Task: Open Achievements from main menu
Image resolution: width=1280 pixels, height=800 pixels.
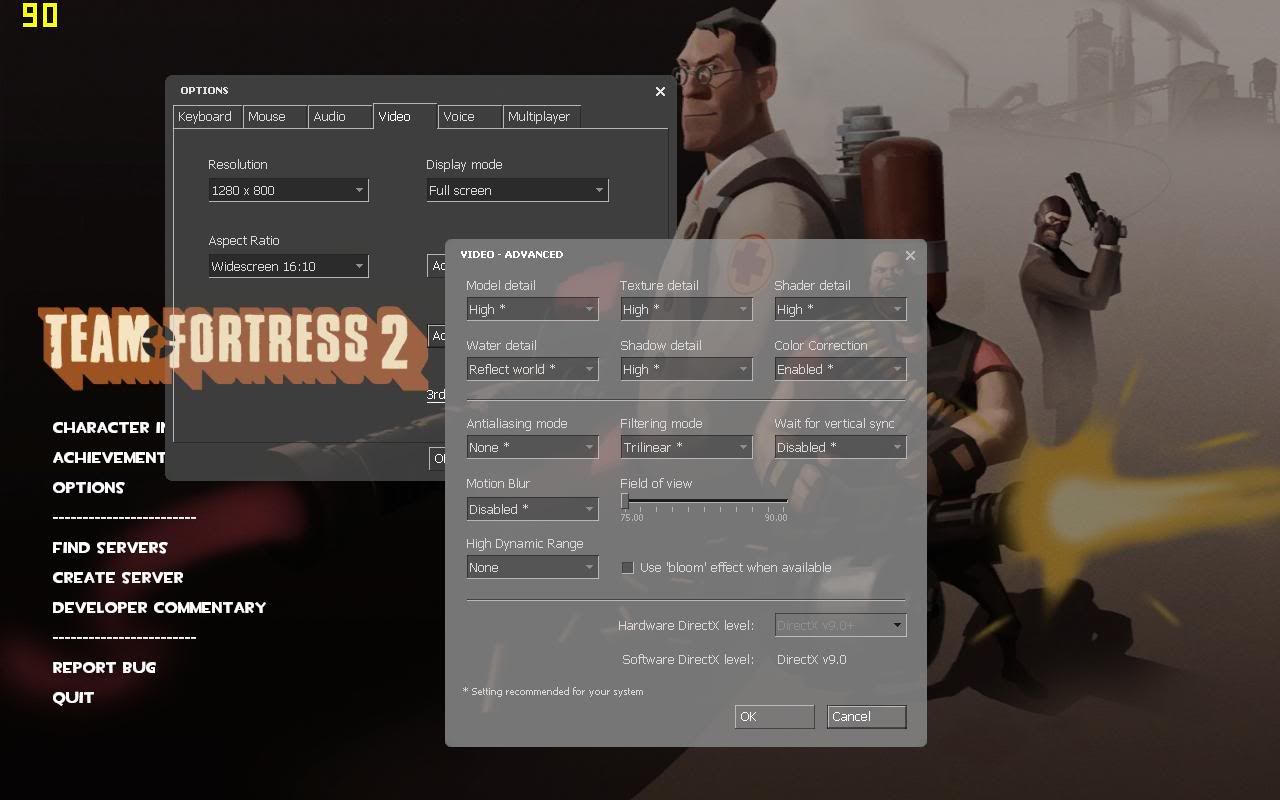Action: [109, 457]
